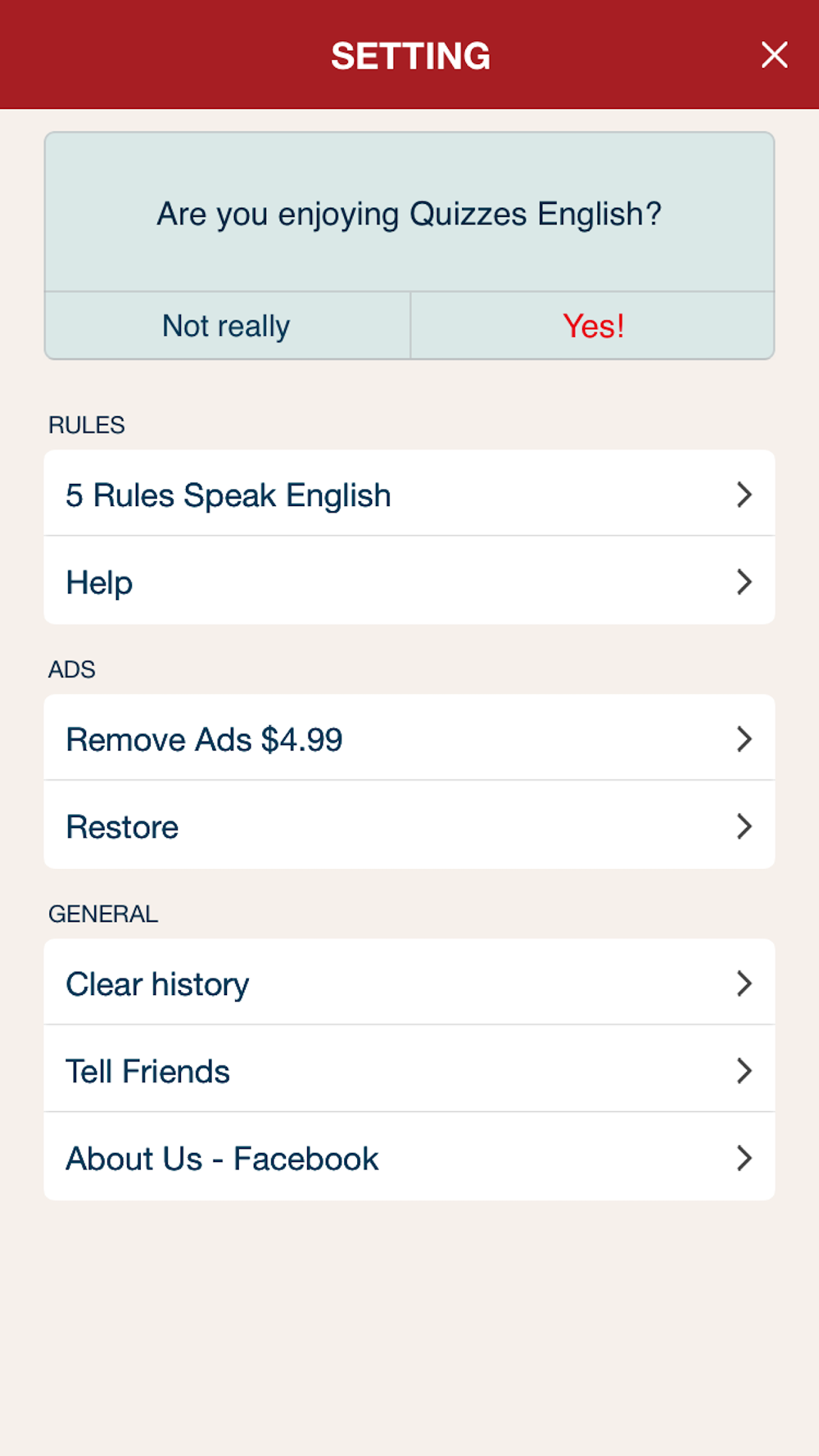
Task: Click the "Are you enjoying Quizzes English?" prompt
Action: pos(409,214)
